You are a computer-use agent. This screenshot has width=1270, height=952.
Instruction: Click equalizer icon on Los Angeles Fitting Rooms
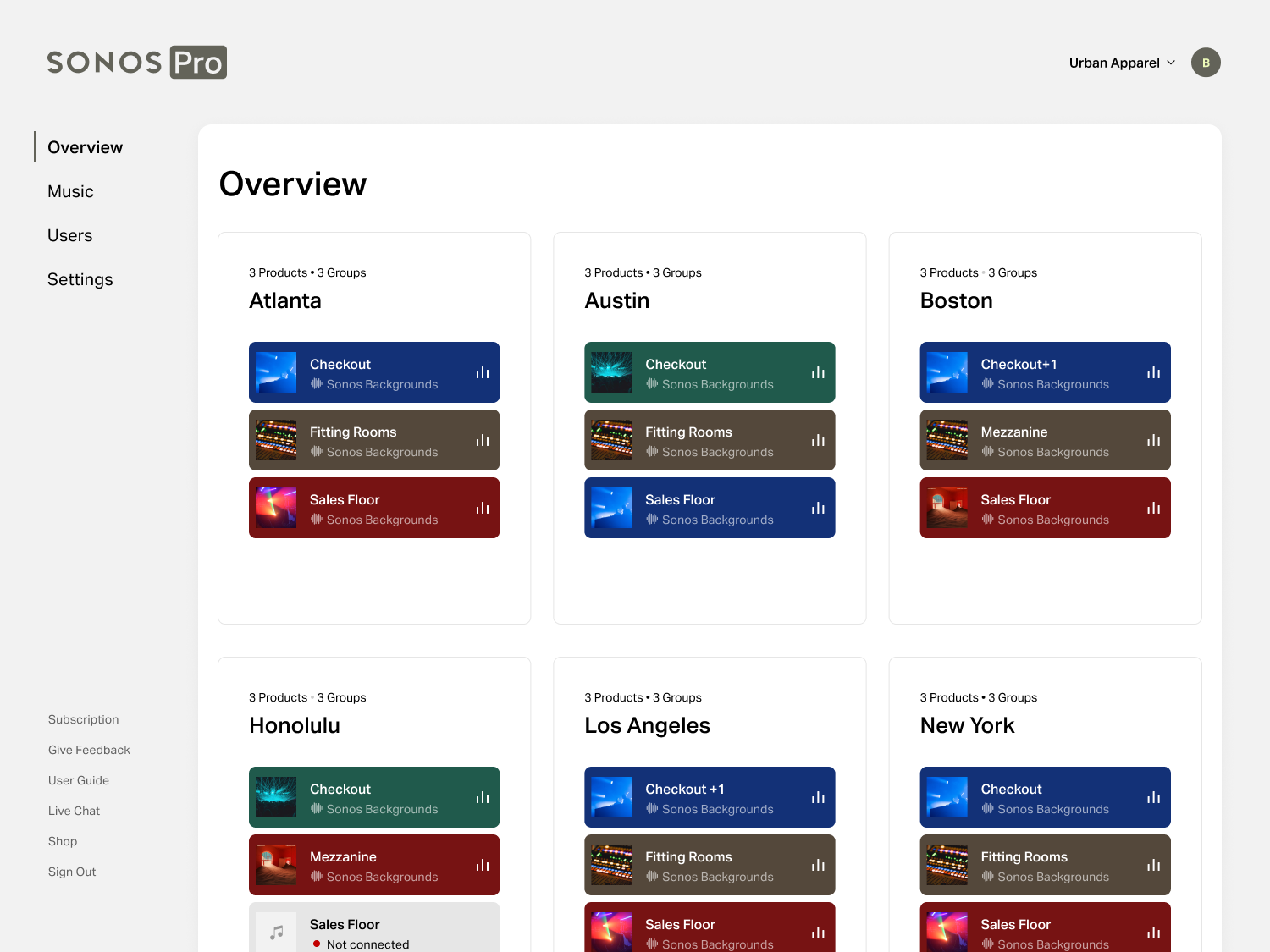click(x=818, y=865)
